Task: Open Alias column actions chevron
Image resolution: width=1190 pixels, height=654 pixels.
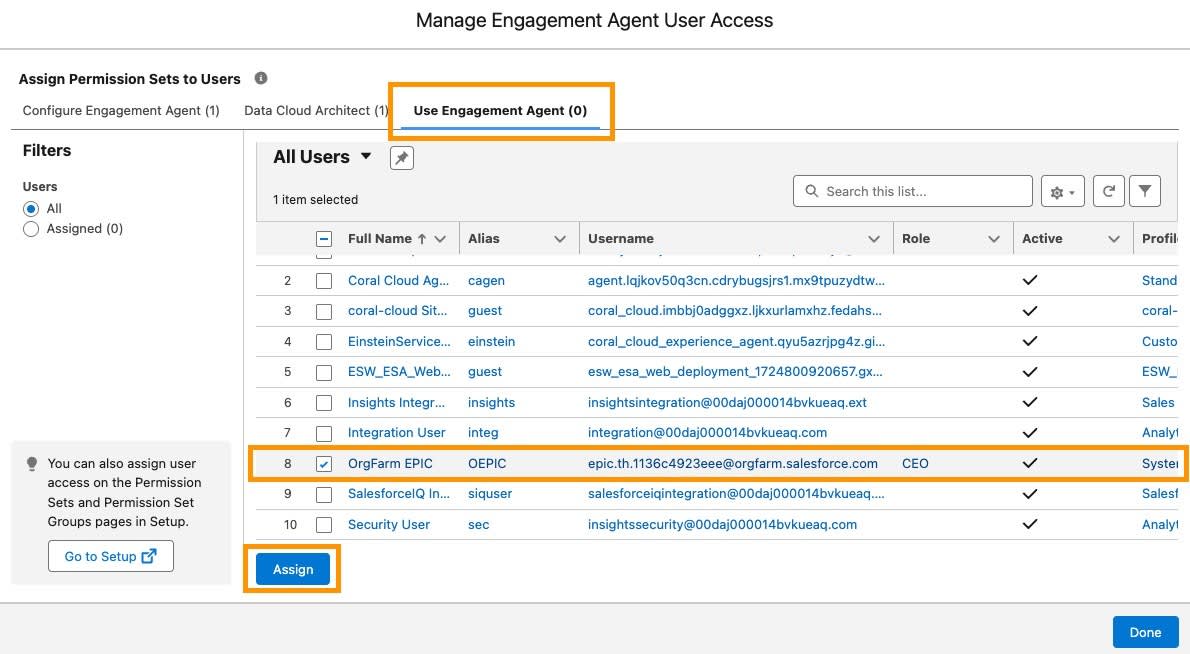Action: [560, 239]
